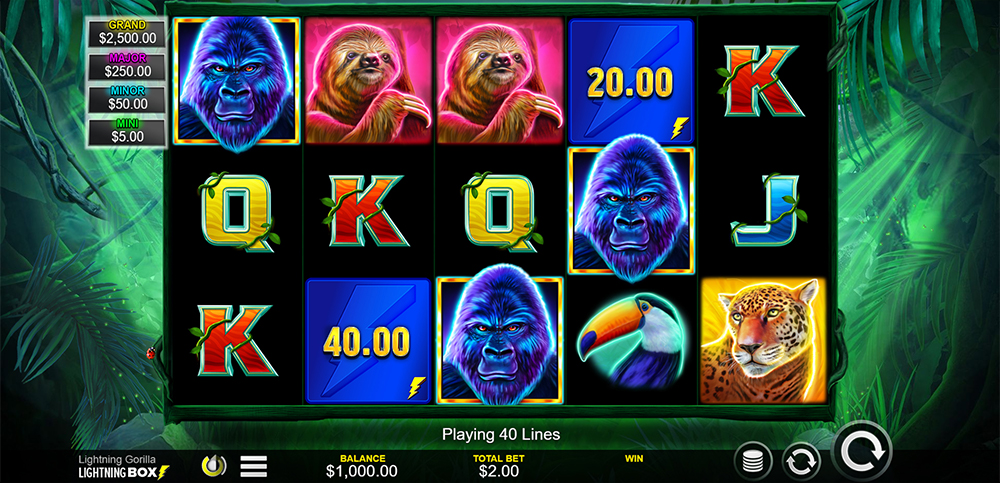Click the gorilla in the first reel
The width and height of the screenshot is (1000, 483).
coord(237,83)
